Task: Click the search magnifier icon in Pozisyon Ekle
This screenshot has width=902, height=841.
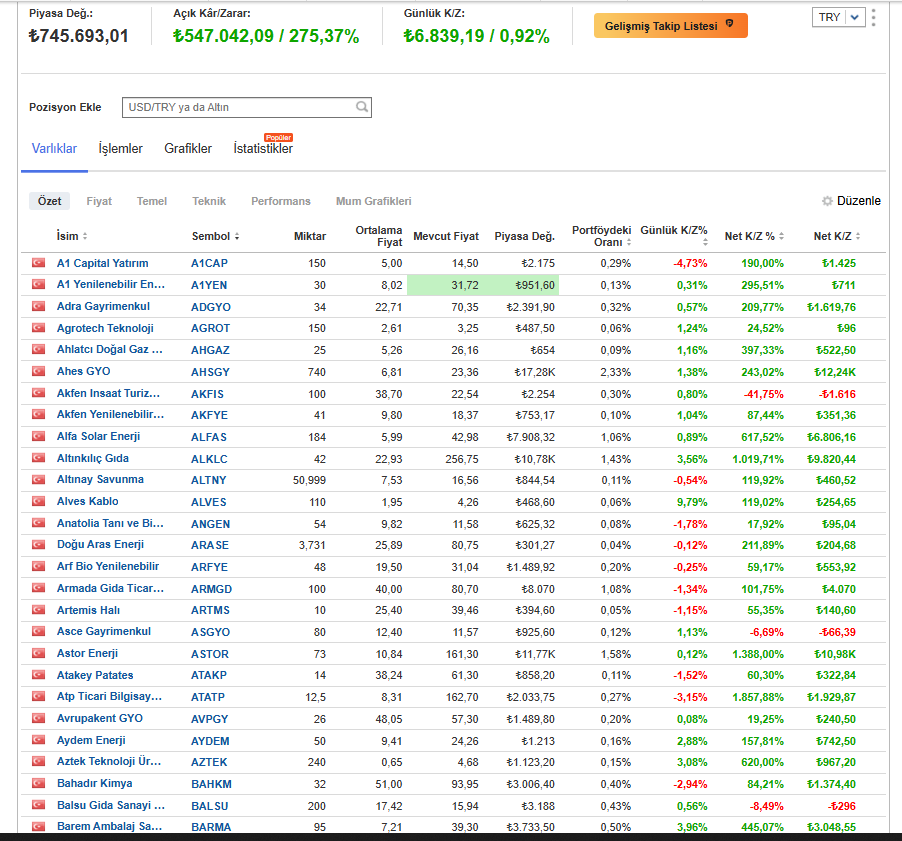Action: 361,107
